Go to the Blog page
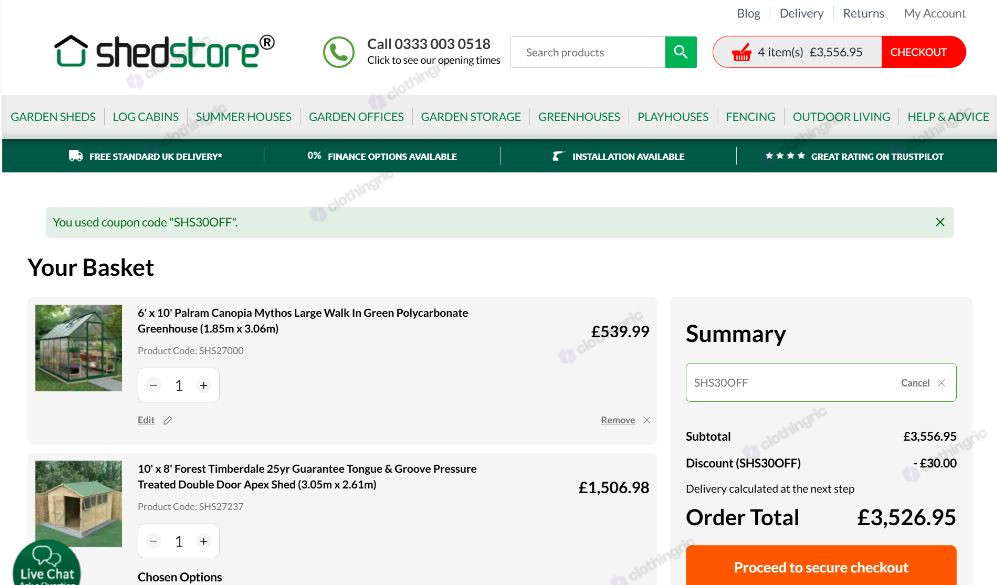 pyautogui.click(x=748, y=13)
